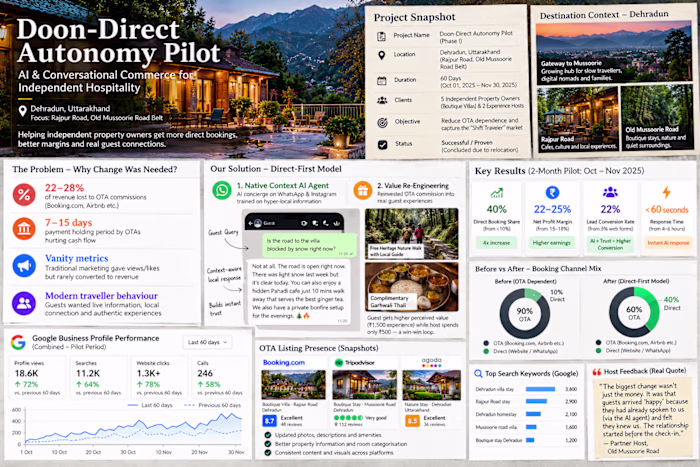Click the search magnifier icon by Top Search Keywords

478,374
